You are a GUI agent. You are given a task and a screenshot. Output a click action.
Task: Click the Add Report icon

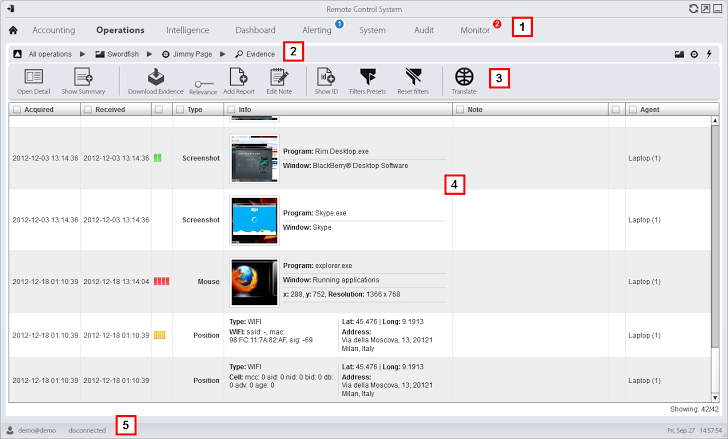click(x=238, y=76)
